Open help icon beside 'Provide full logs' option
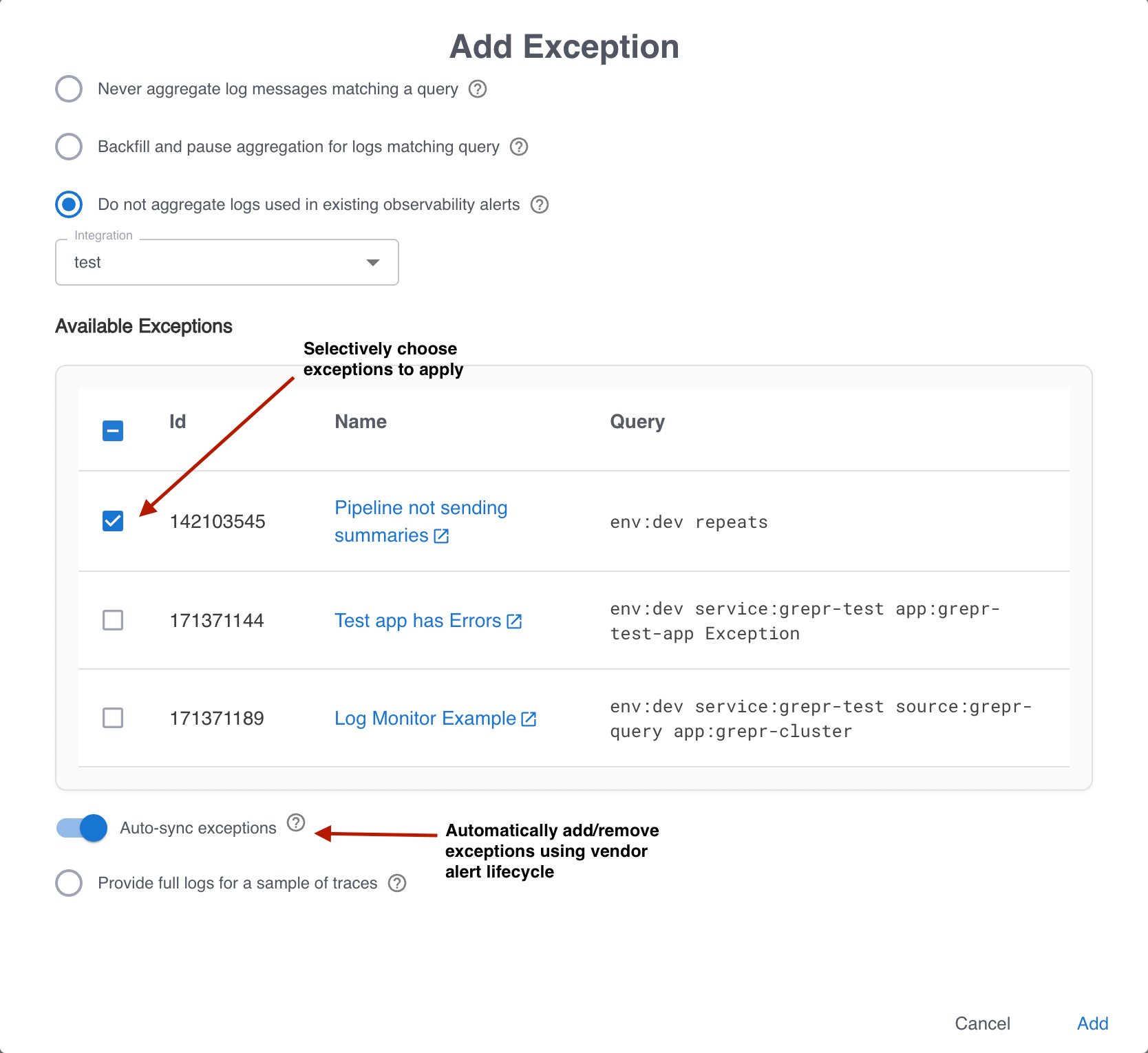1148x1053 pixels. (397, 883)
